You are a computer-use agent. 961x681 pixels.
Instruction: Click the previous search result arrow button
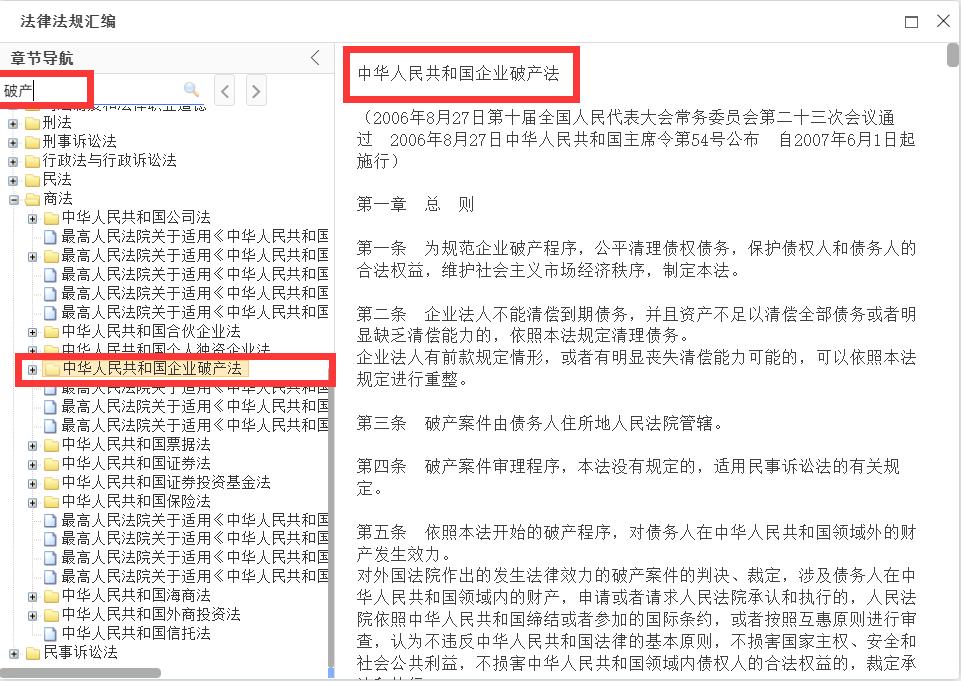coord(224,89)
